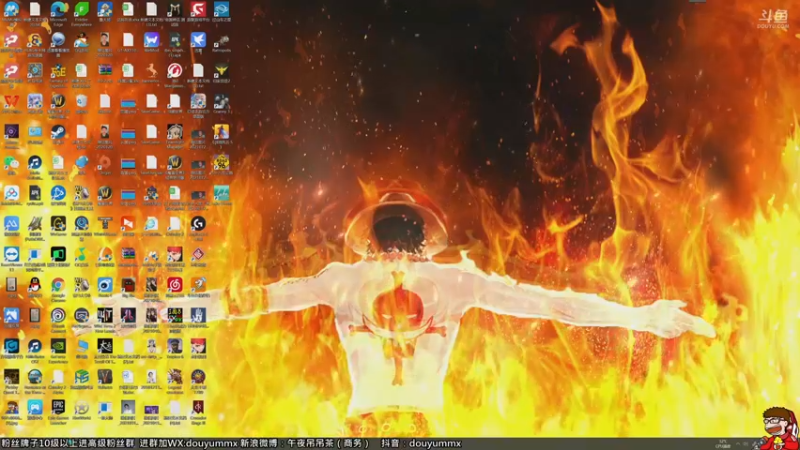800x450 pixels.
Task: Open the Retropolis shortcut
Action: (x=221, y=40)
